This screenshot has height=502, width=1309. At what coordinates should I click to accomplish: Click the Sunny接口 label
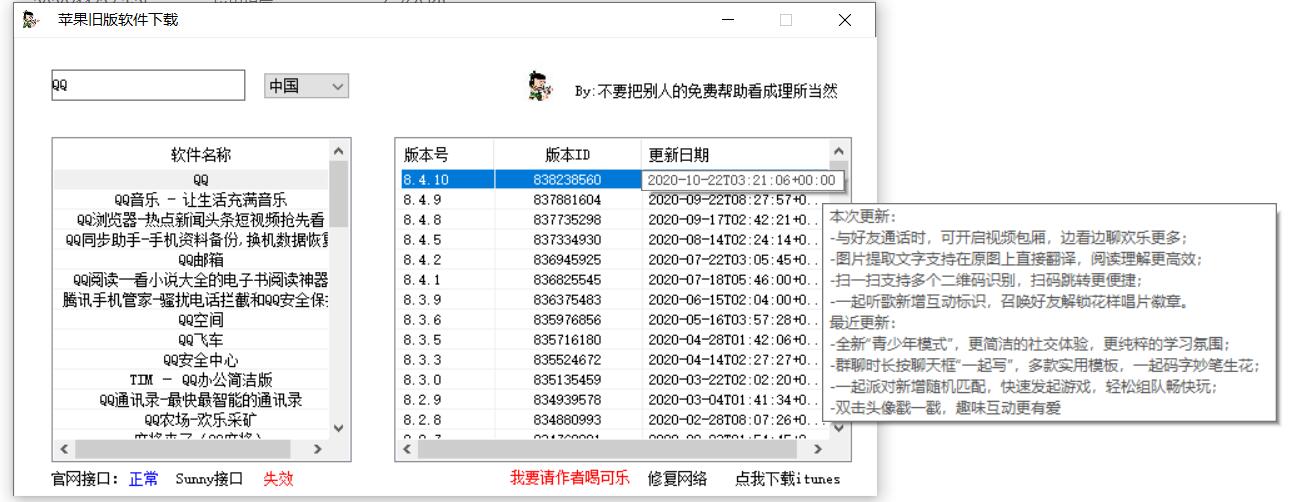click(209, 479)
